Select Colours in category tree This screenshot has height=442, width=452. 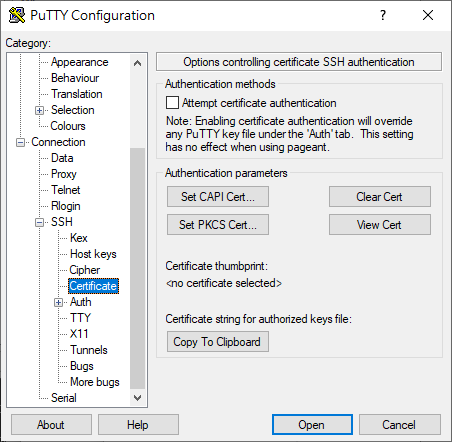pyautogui.click(x=68, y=126)
